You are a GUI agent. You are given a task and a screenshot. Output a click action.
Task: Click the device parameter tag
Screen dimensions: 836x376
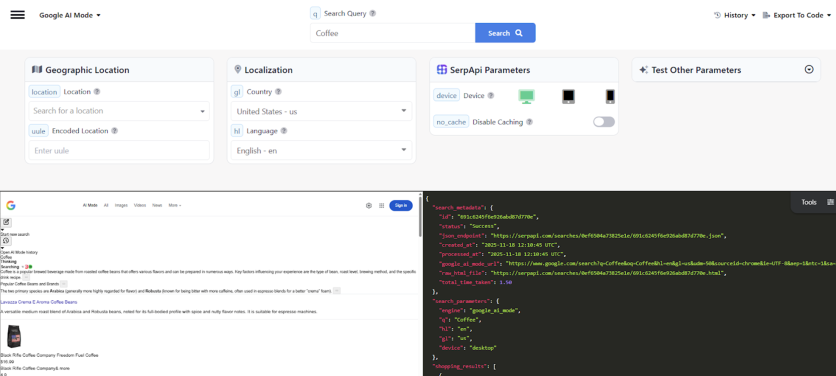pyautogui.click(x=446, y=95)
